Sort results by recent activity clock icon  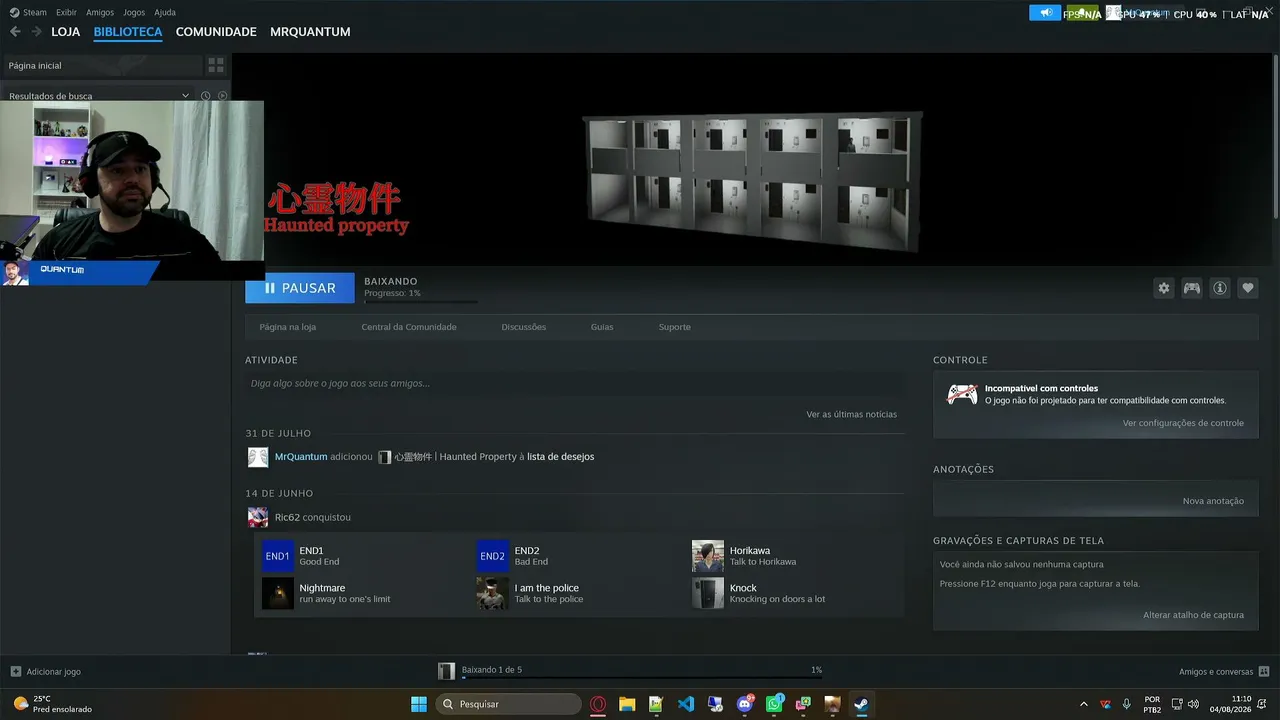[205, 96]
